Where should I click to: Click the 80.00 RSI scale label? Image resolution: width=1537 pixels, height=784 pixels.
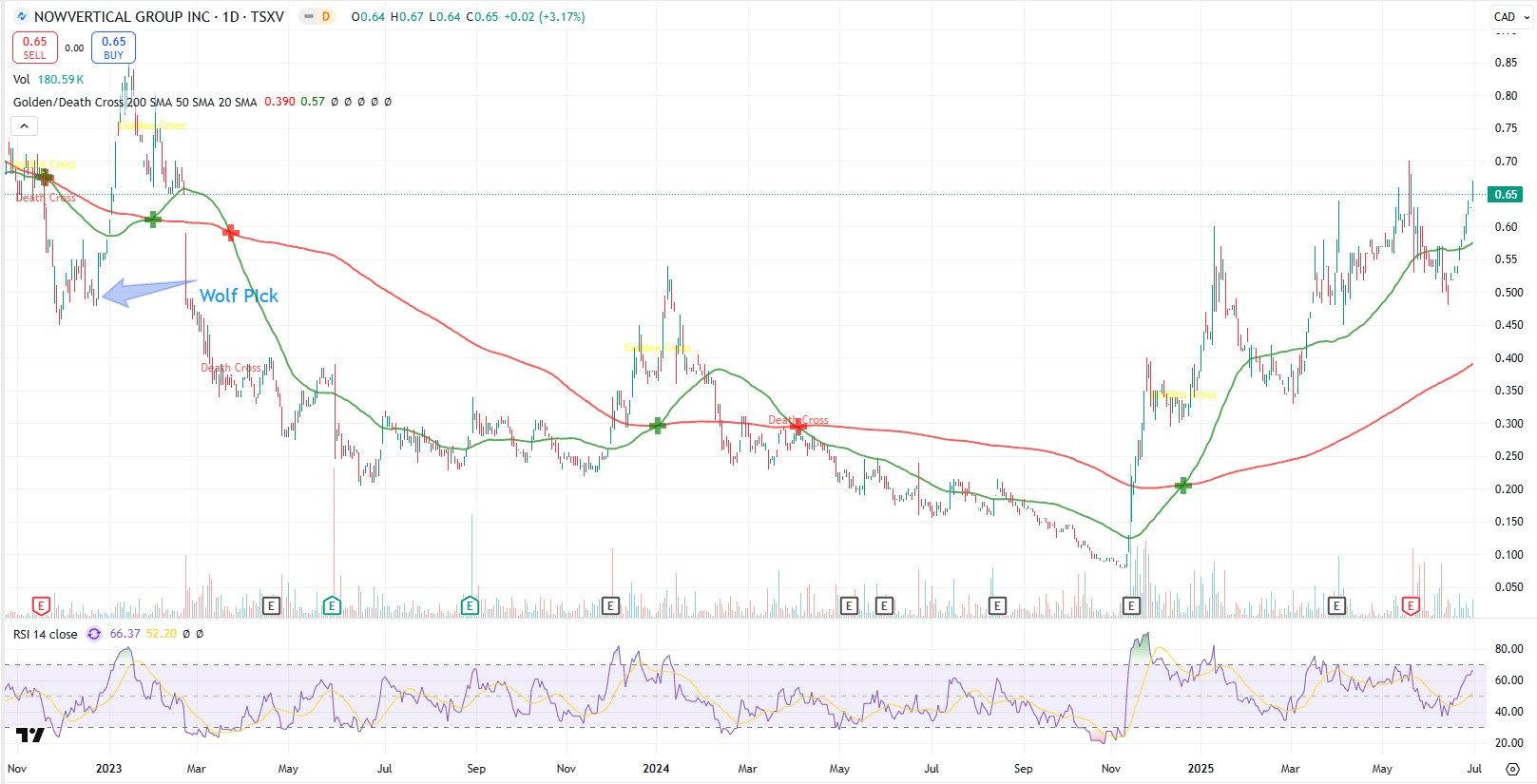click(1508, 649)
